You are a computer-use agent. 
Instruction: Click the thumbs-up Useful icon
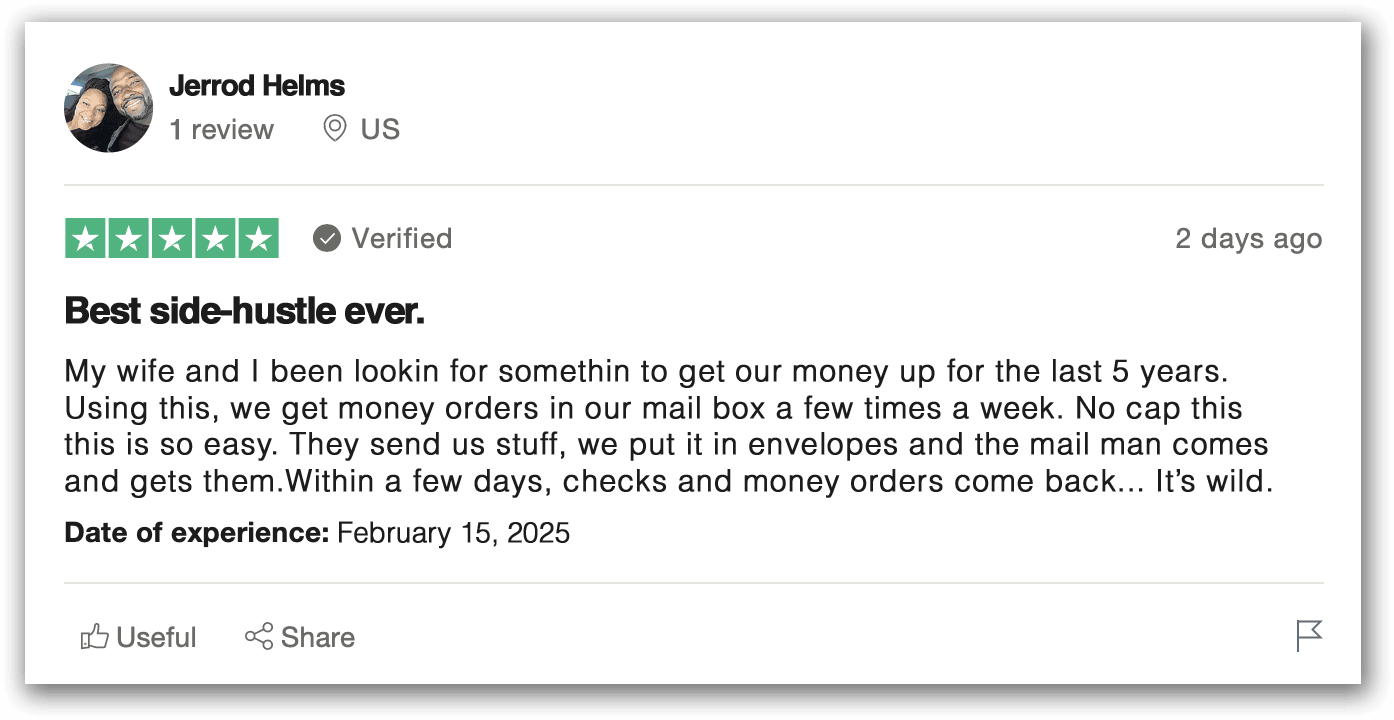(94, 637)
